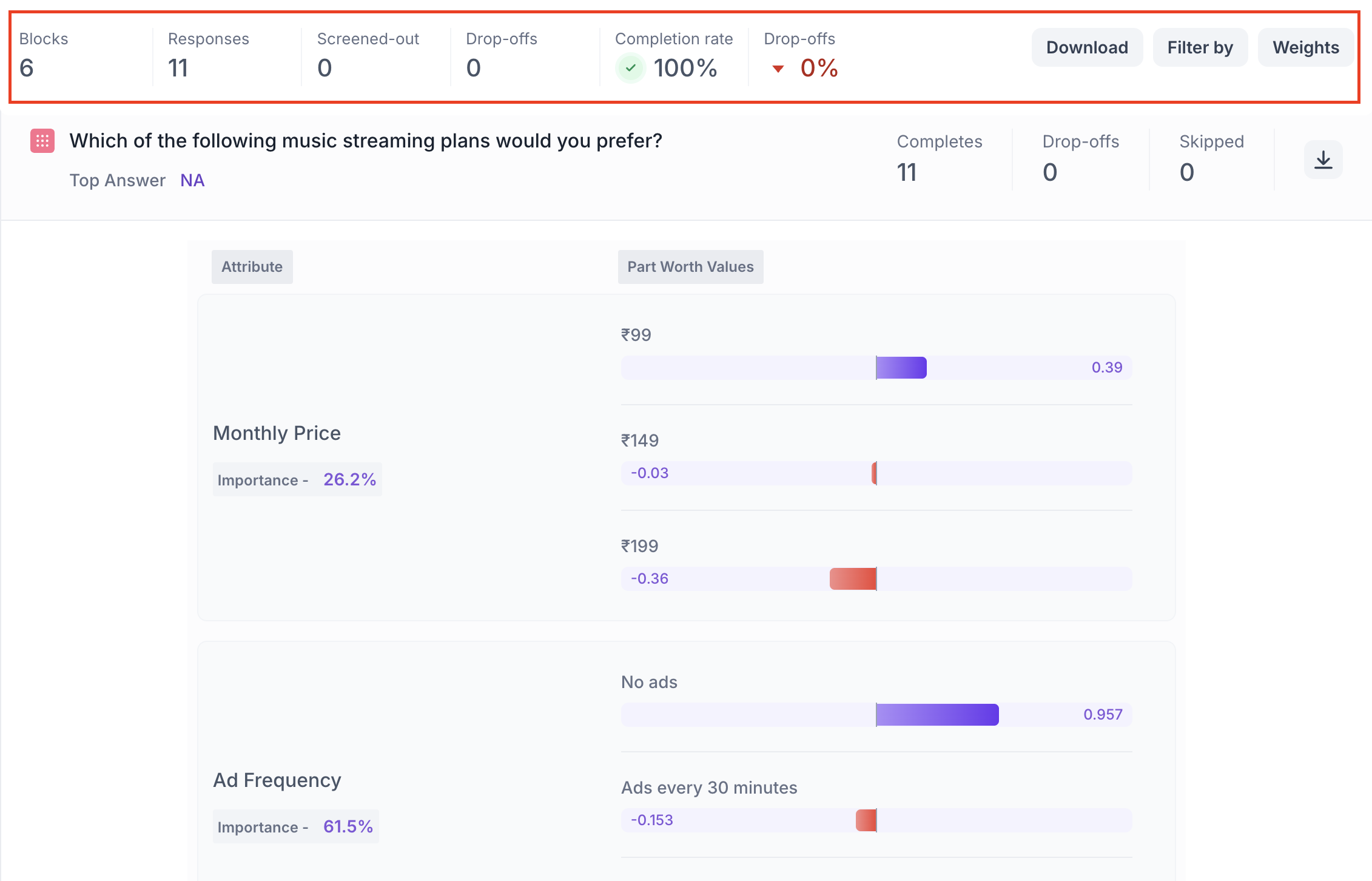Click the pink conjoint question grid icon

(x=42, y=141)
